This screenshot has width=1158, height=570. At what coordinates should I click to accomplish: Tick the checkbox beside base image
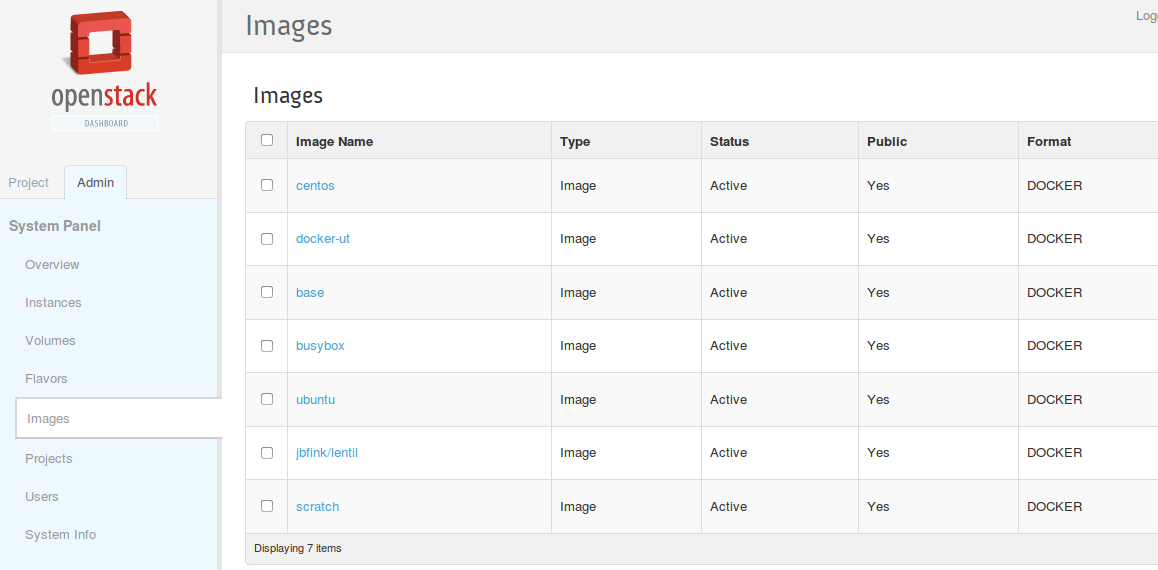click(267, 292)
